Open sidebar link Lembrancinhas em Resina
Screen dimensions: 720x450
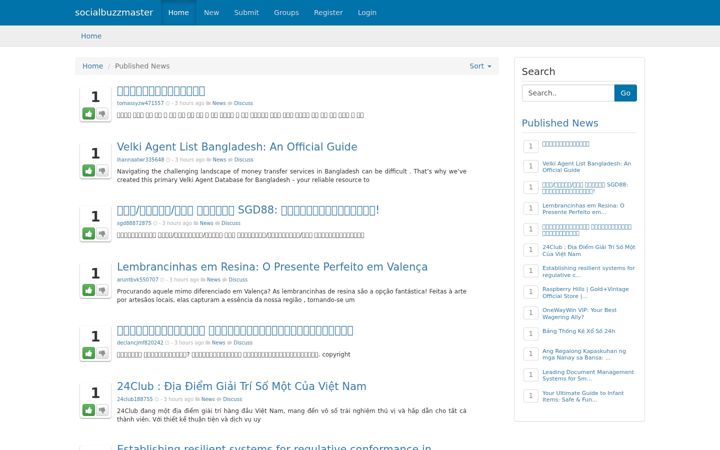(x=583, y=209)
